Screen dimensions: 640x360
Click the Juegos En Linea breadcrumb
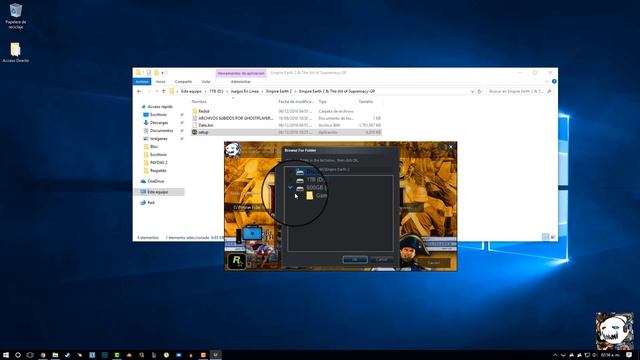coord(244,91)
